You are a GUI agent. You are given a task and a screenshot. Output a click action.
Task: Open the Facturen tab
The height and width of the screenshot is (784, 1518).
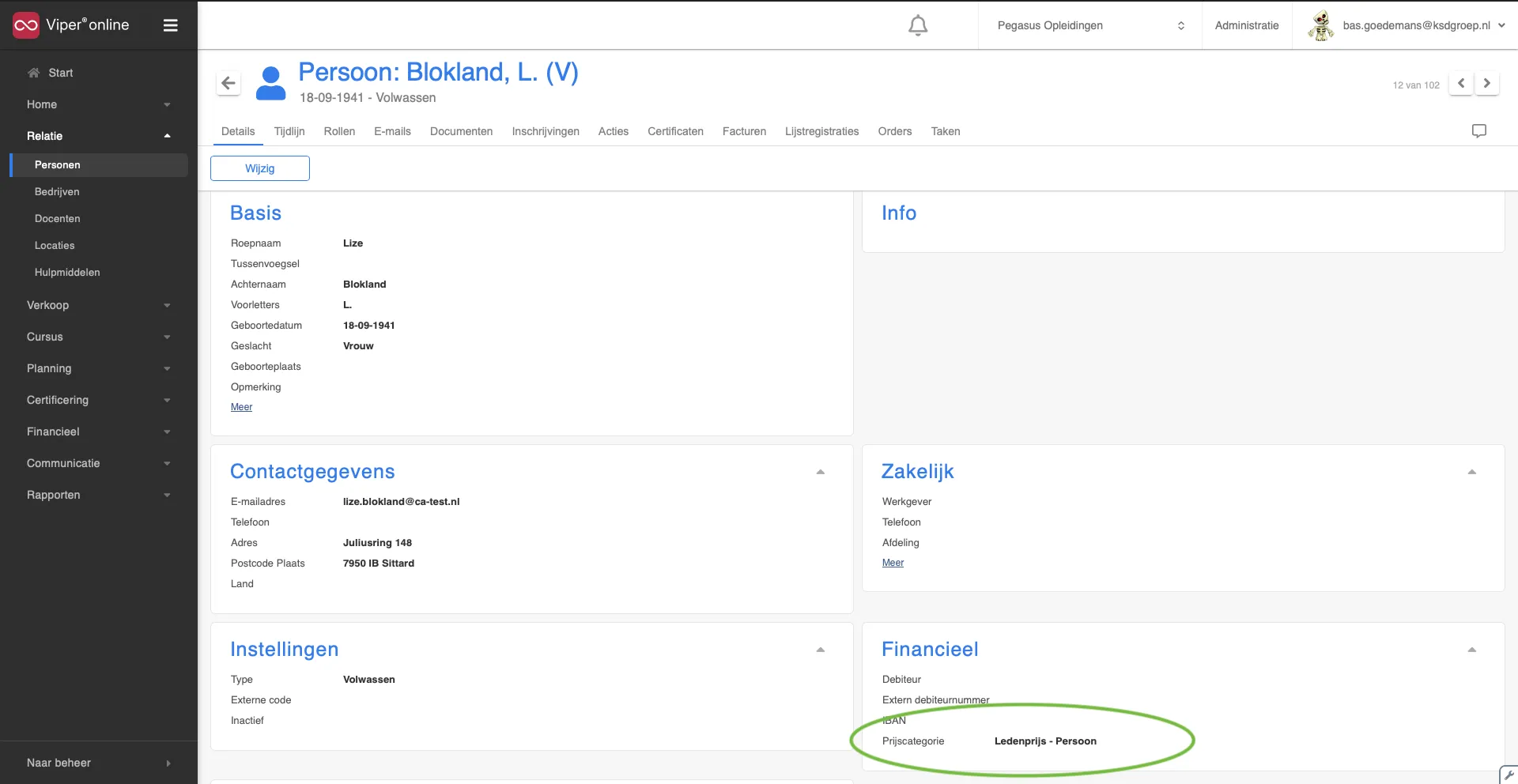744,131
